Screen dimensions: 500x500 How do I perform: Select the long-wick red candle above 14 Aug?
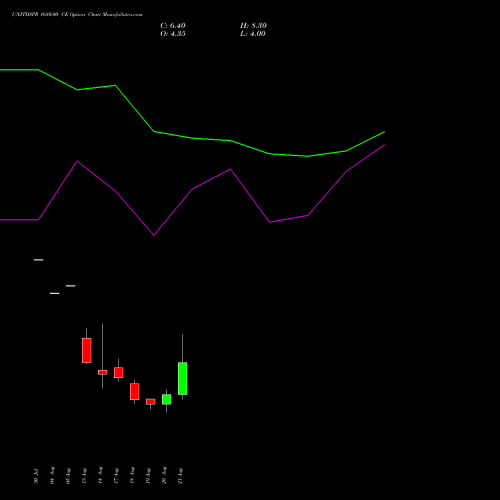click(102, 372)
